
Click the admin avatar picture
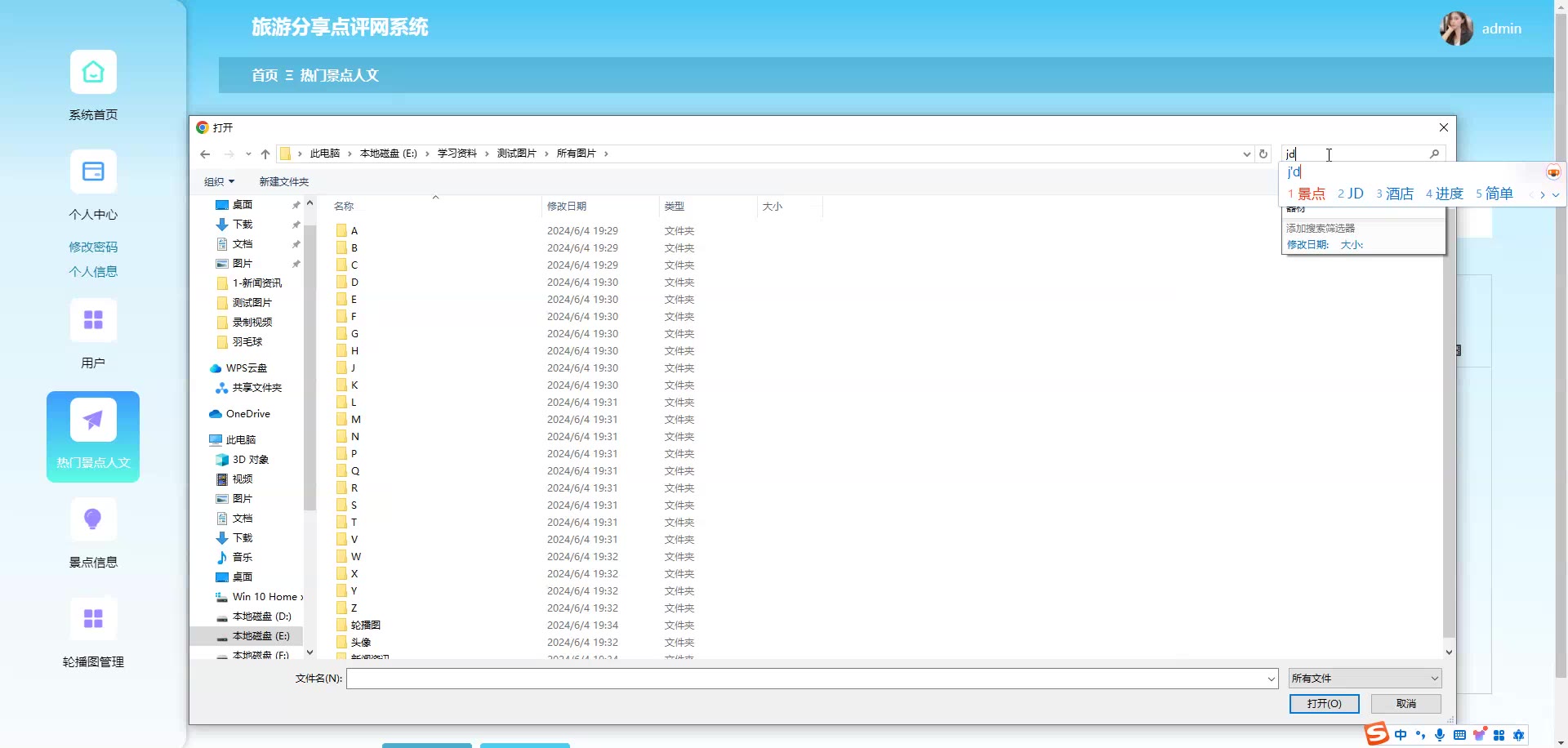coord(1456,29)
